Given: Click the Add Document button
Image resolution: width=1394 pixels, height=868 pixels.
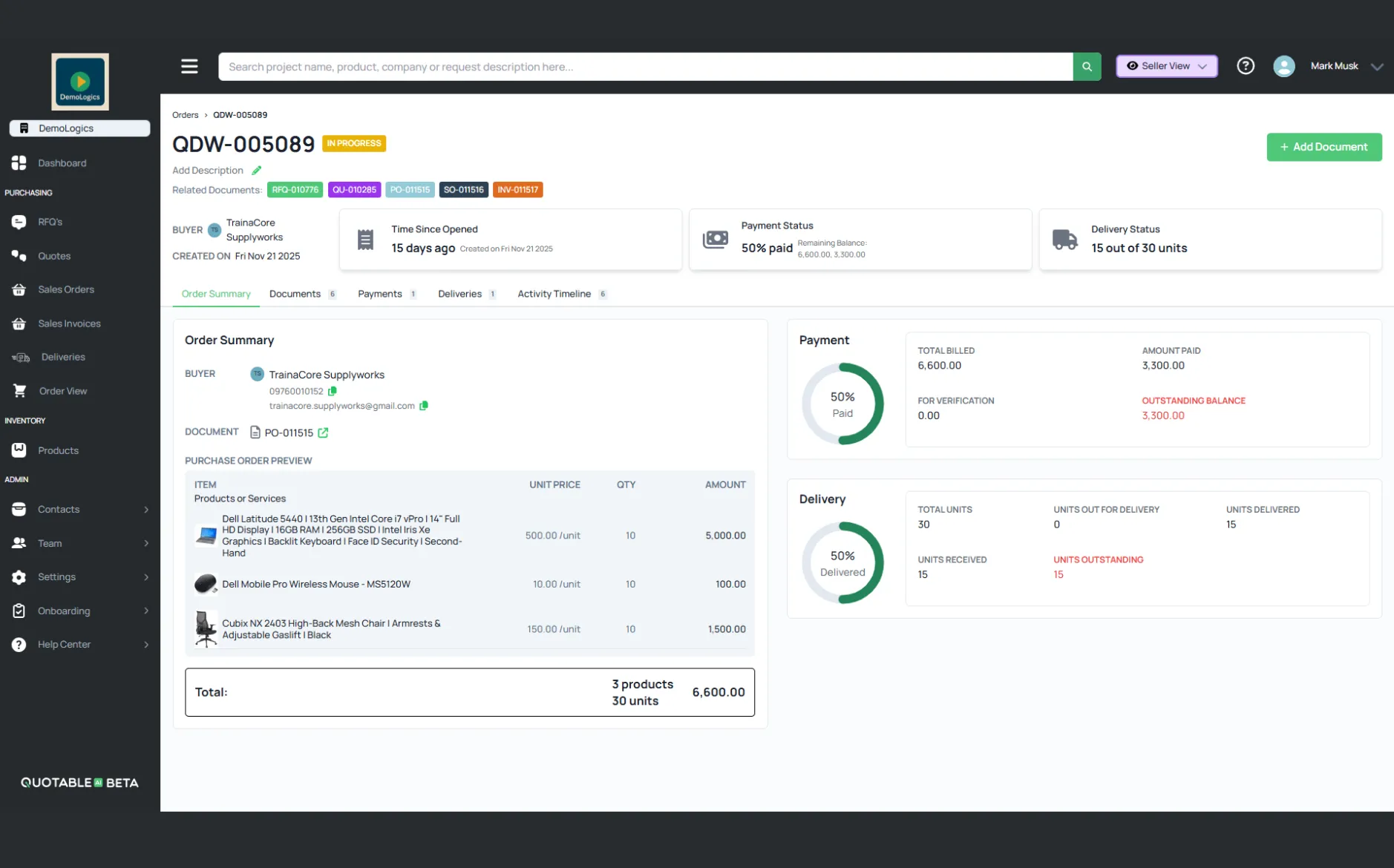Looking at the screenshot, I should (x=1324, y=147).
